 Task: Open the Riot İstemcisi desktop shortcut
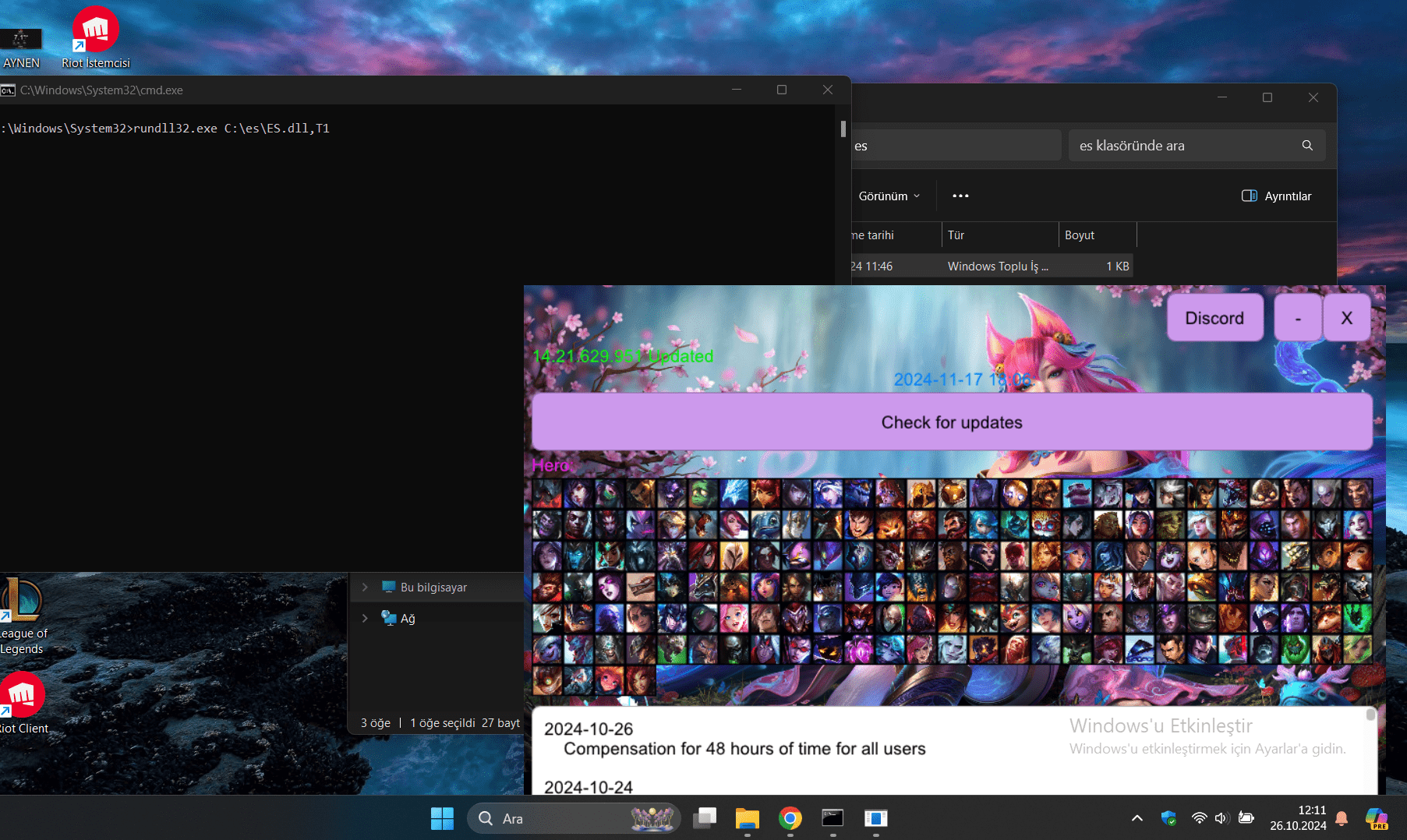[96, 37]
